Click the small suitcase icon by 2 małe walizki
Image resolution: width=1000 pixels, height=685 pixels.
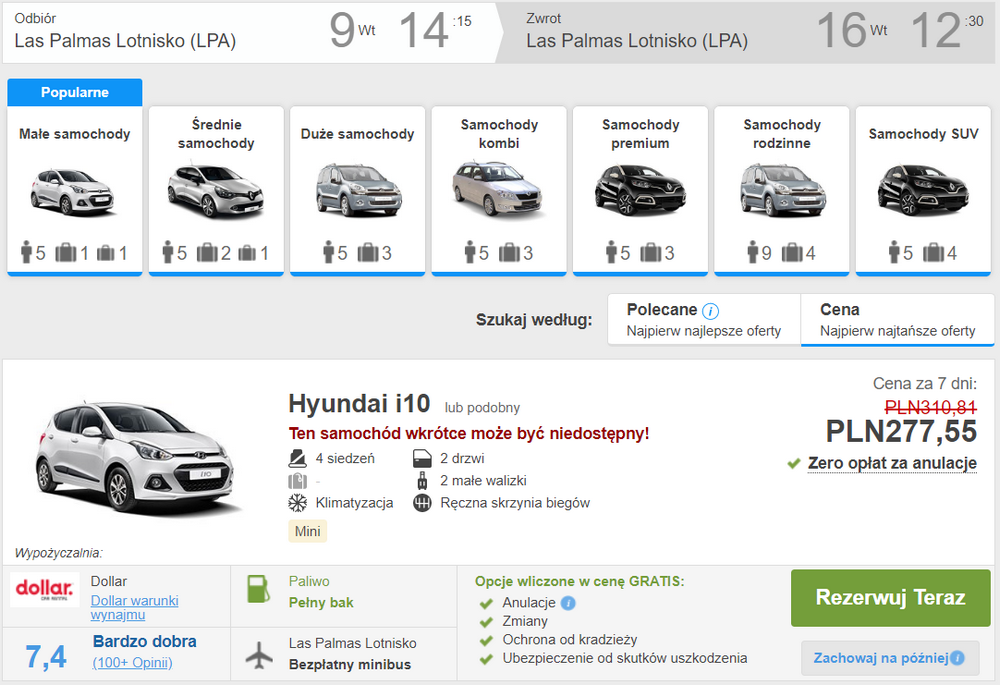tap(422, 480)
